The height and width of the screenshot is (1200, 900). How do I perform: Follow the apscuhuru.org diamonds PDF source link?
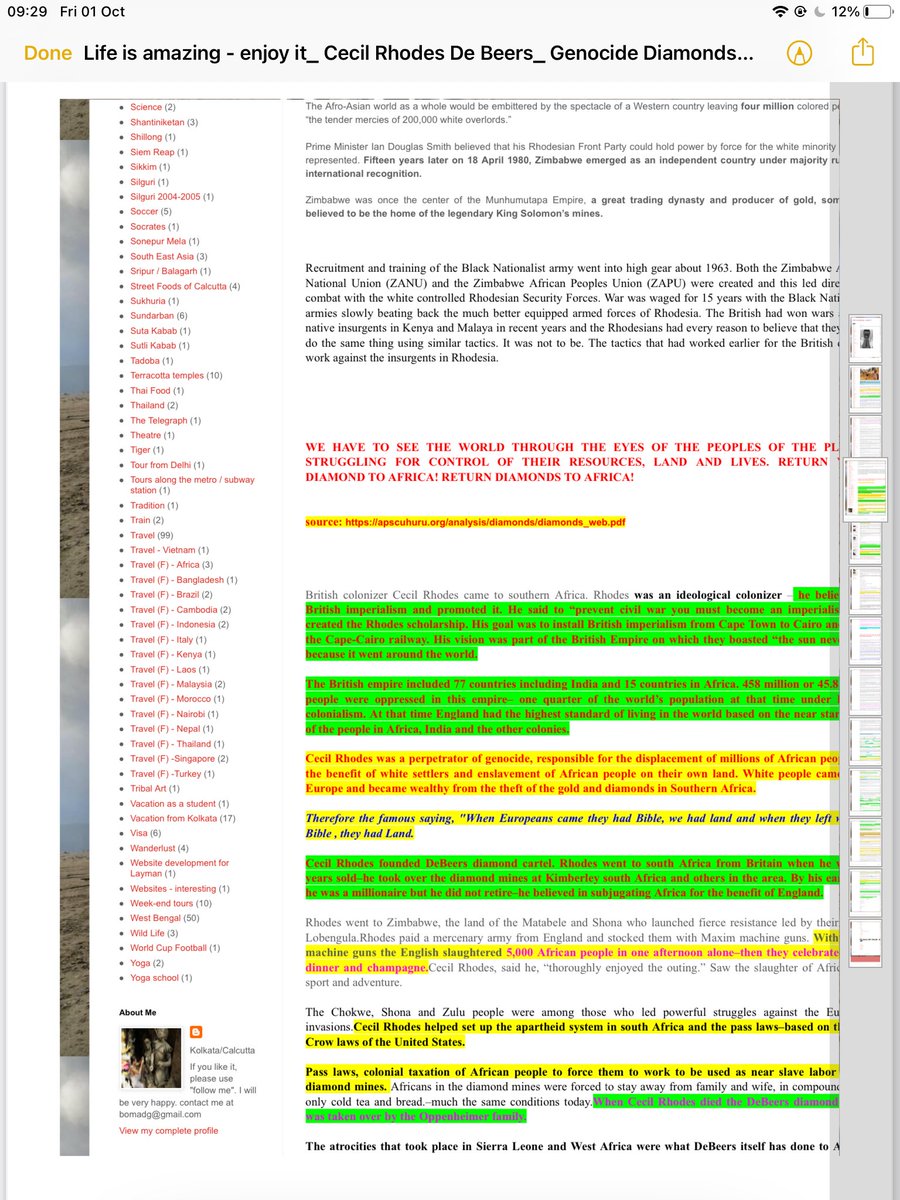point(485,523)
